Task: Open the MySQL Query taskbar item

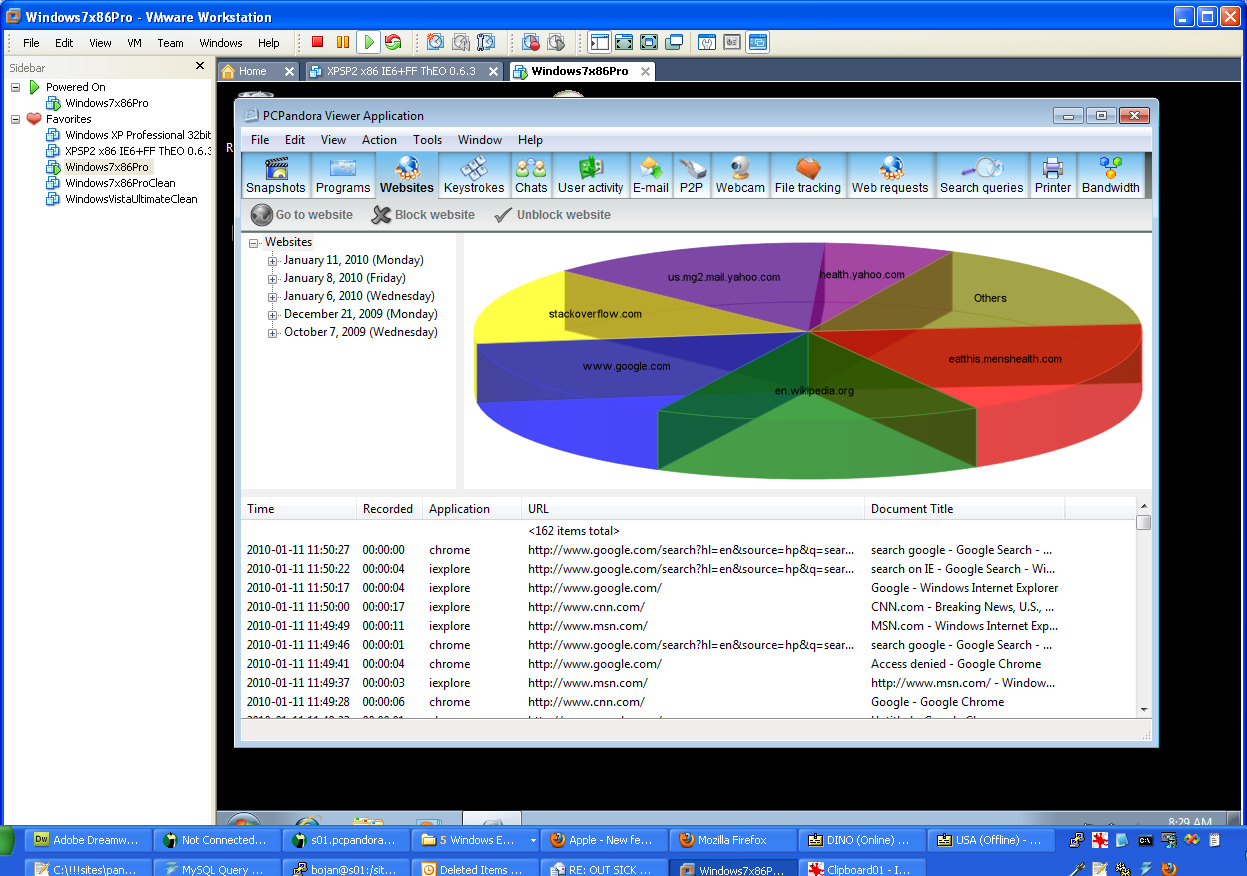Action: [x=216, y=869]
